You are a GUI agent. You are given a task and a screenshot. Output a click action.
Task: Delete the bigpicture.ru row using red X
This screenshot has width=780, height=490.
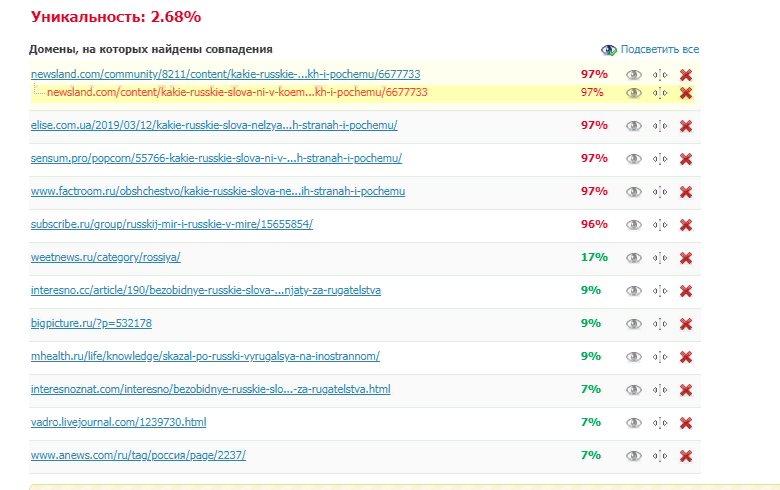(x=686, y=324)
